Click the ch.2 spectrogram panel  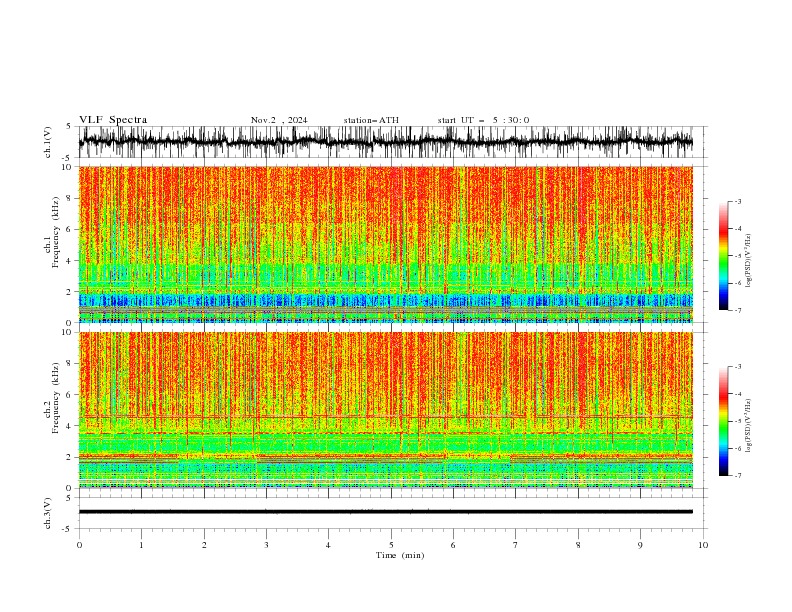pos(385,410)
